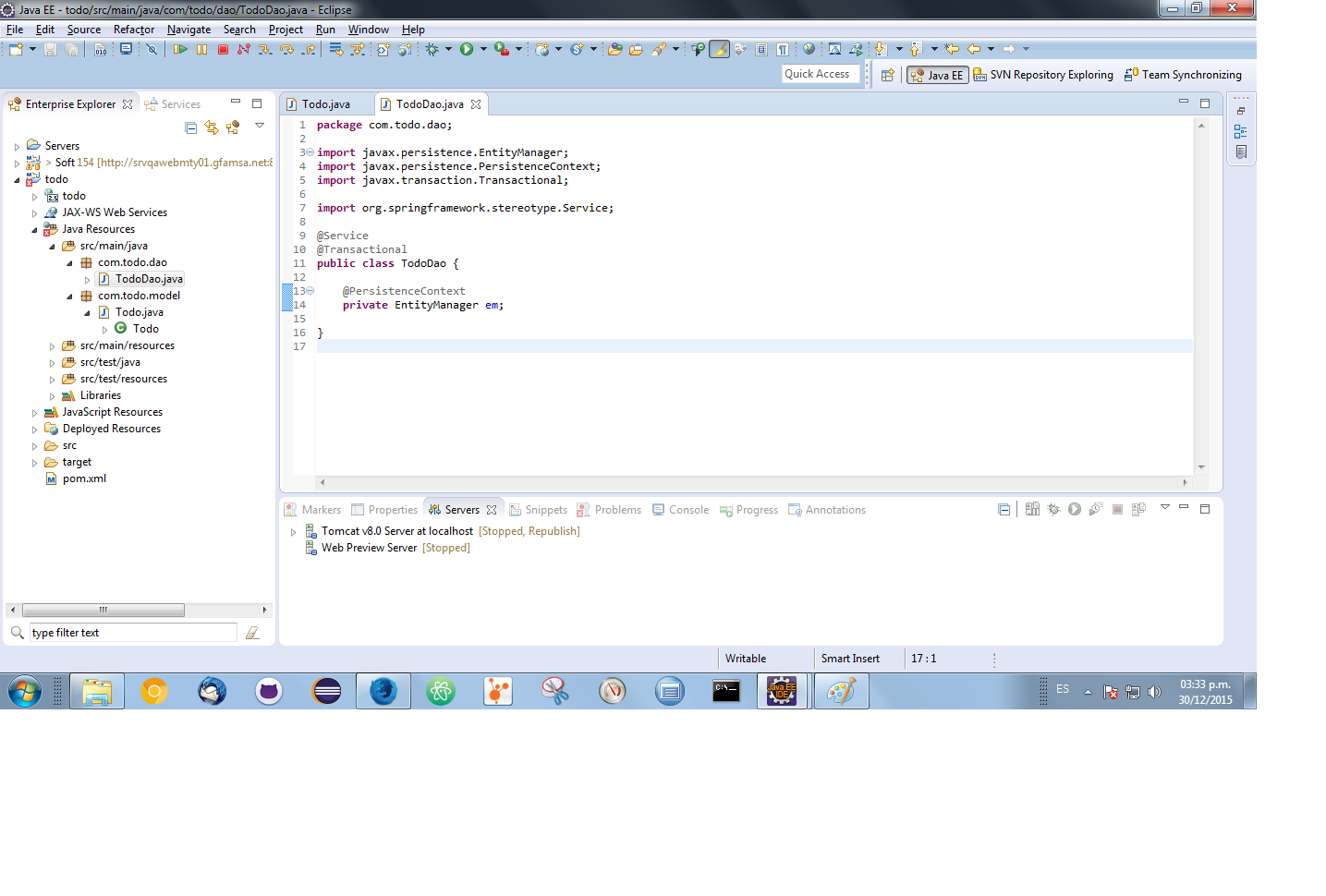
Task: Click the Step Return toolbar icon
Action: pos(308,49)
